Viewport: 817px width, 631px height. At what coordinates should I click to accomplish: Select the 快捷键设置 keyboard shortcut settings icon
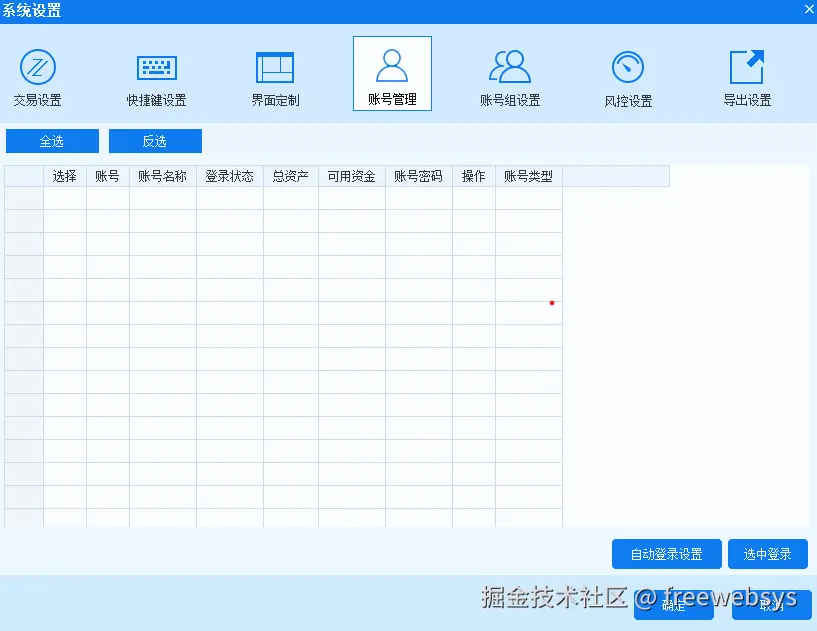[x=156, y=73]
